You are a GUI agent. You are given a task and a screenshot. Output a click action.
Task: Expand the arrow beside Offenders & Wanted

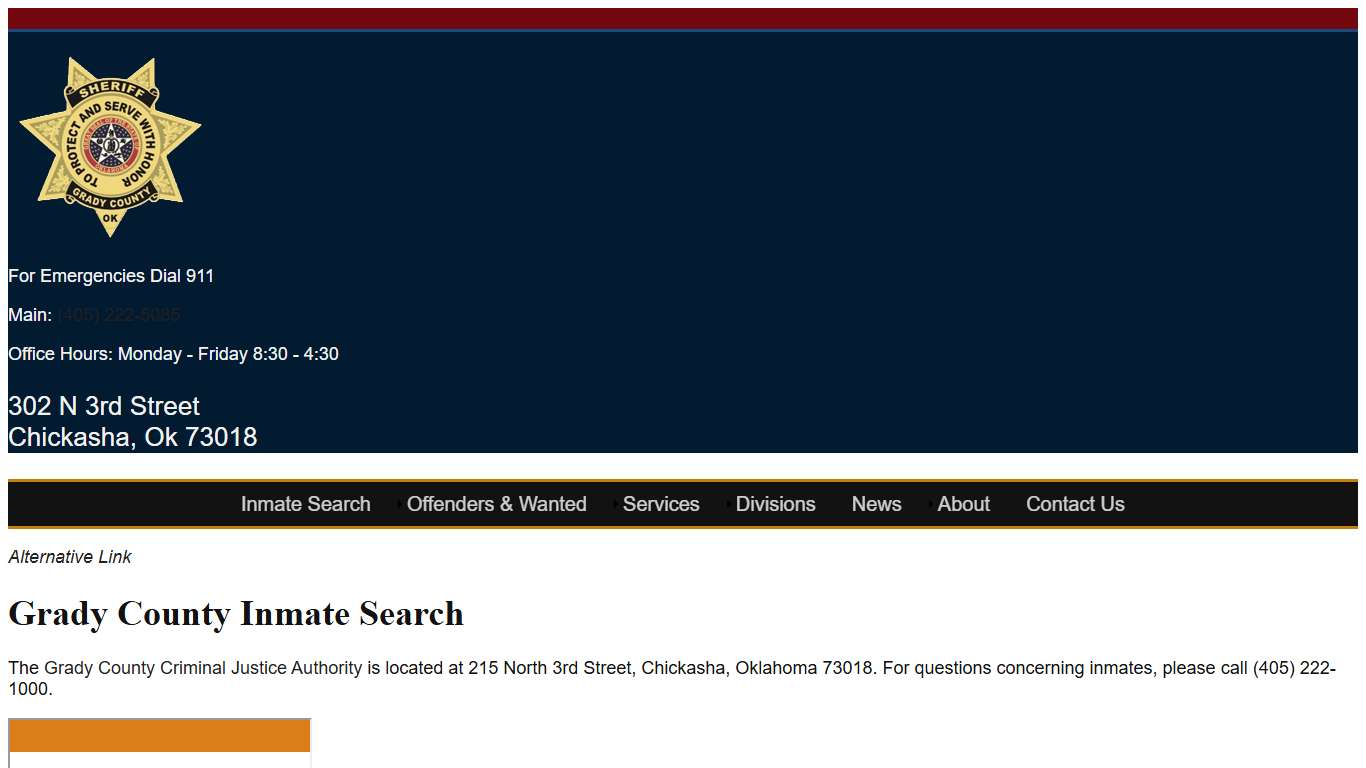pyautogui.click(x=399, y=504)
